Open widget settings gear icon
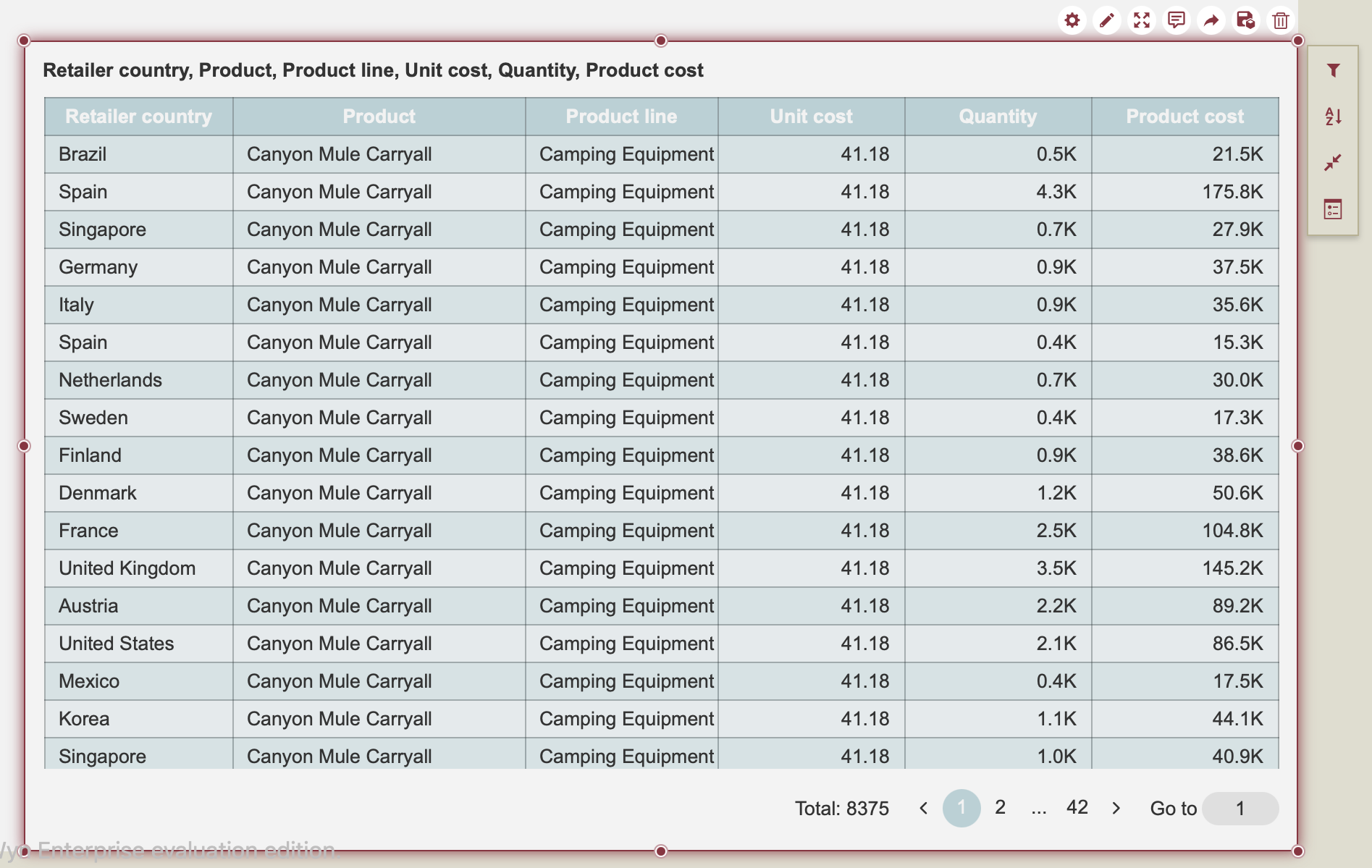Screen dimensions: 1372x868 point(1072,20)
